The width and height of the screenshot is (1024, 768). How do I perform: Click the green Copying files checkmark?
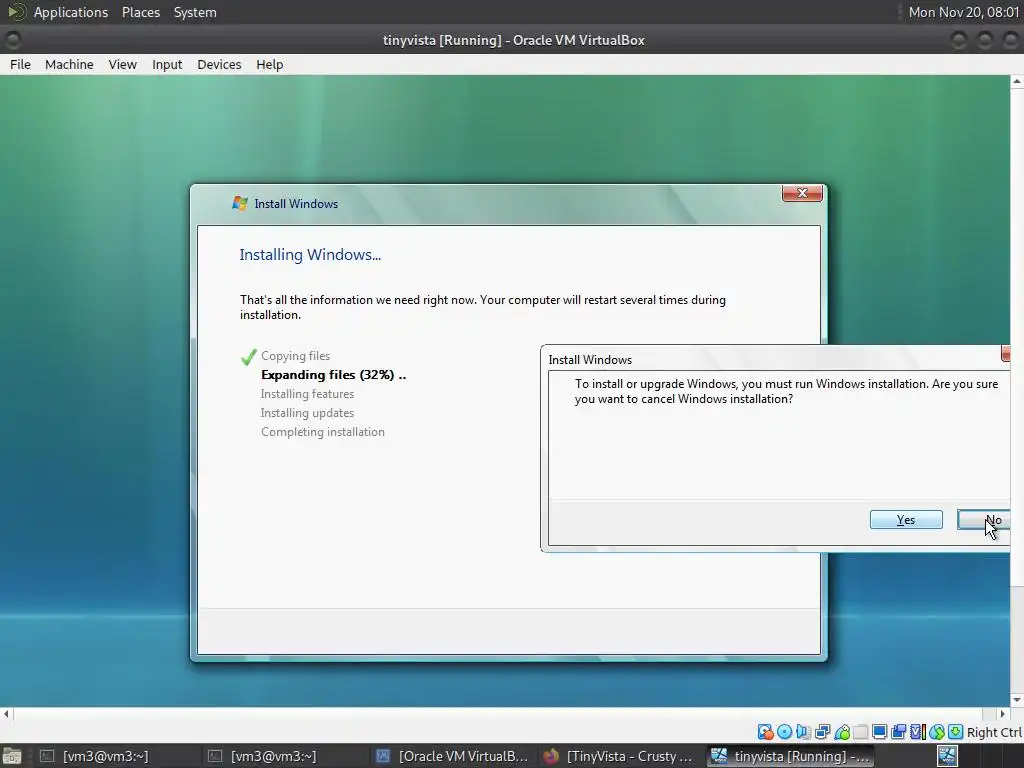tap(248, 357)
